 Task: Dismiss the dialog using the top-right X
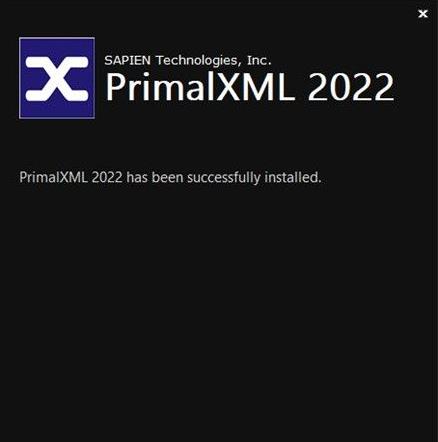pos(423,14)
